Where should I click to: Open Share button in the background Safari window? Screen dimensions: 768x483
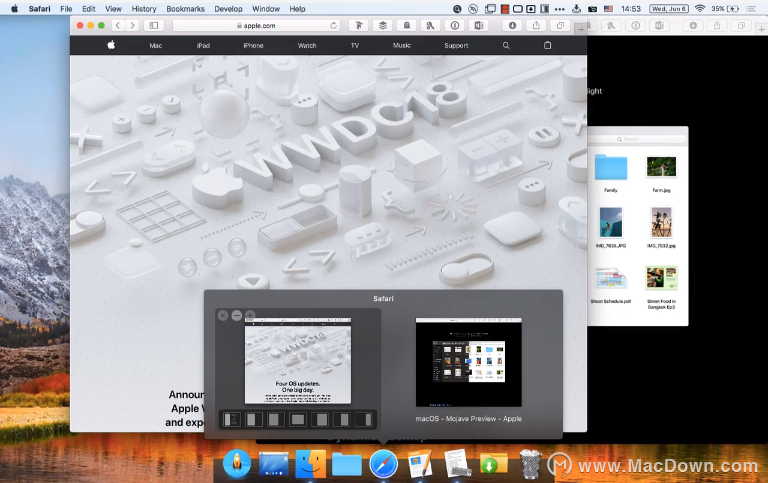(x=717, y=25)
